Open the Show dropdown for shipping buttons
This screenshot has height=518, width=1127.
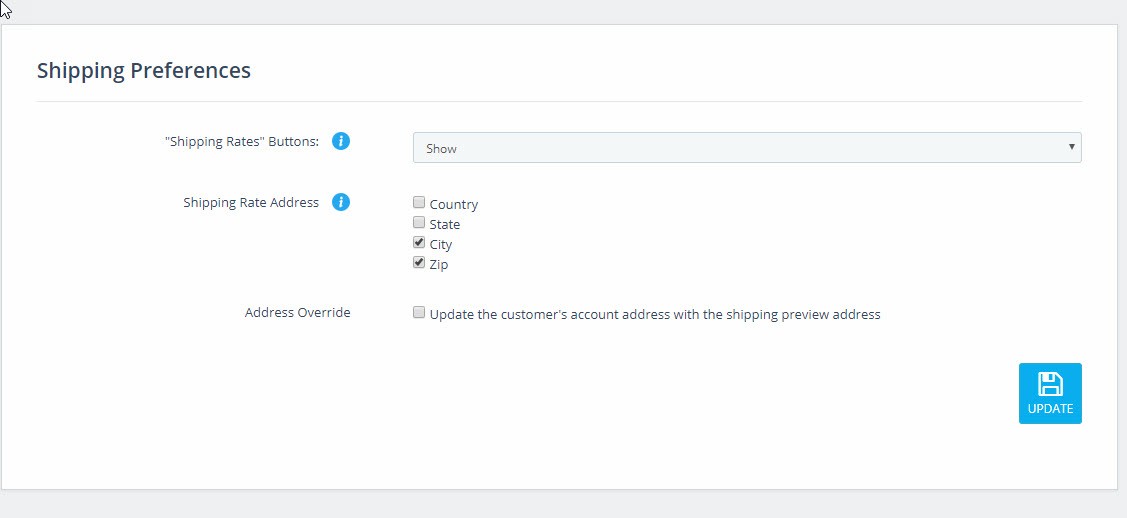(x=747, y=147)
